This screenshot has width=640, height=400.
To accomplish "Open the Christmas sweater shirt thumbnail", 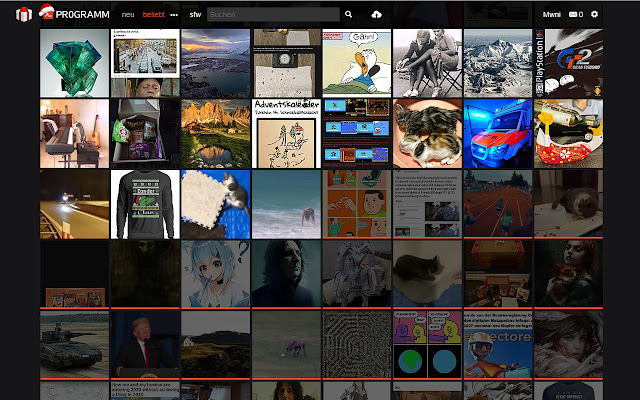I will 145,204.
